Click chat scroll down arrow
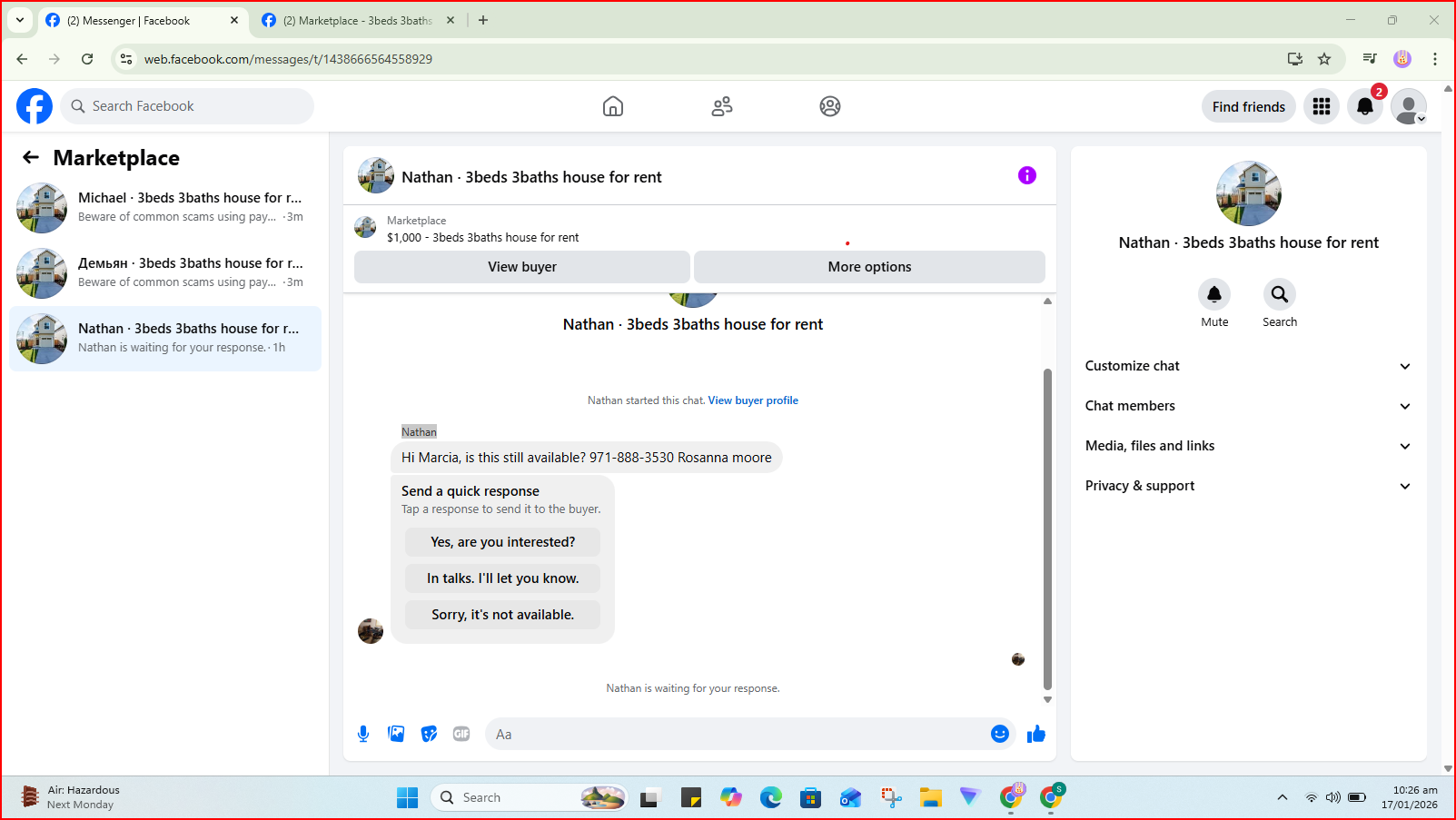The height and width of the screenshot is (820, 1456). [x=1047, y=699]
